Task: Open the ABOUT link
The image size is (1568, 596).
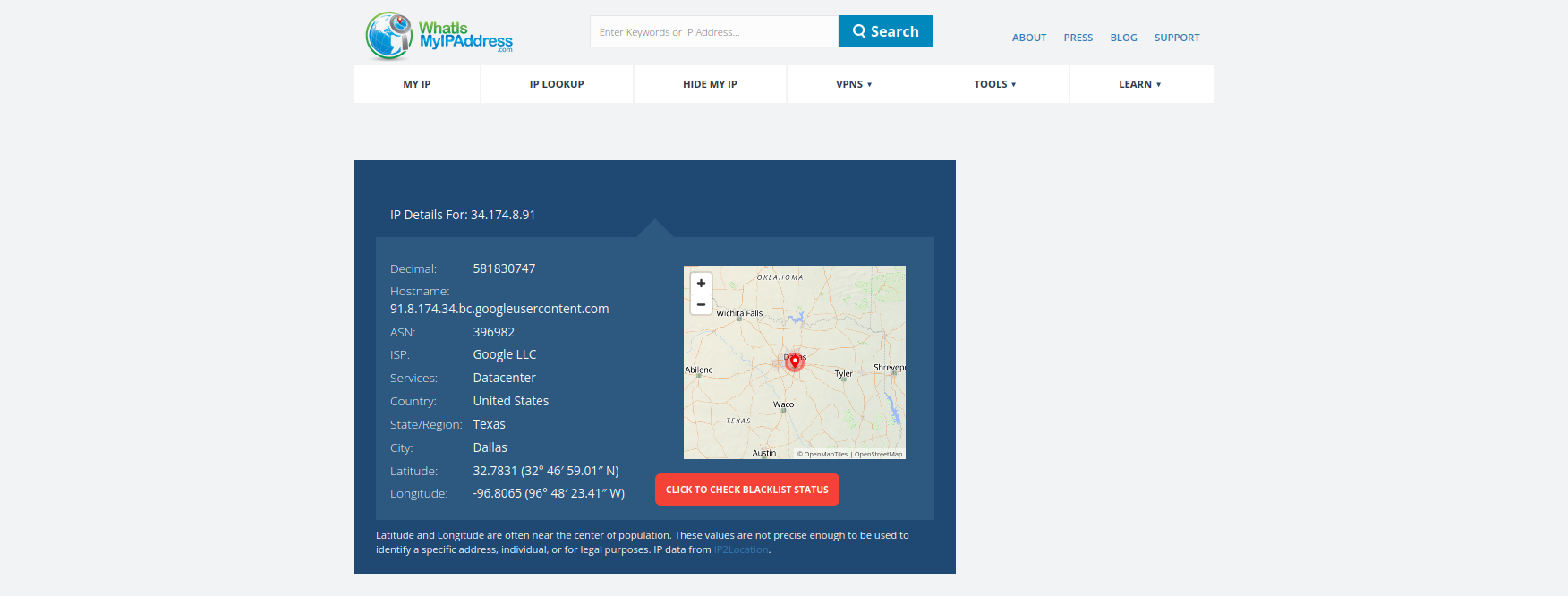Action: (x=1029, y=38)
